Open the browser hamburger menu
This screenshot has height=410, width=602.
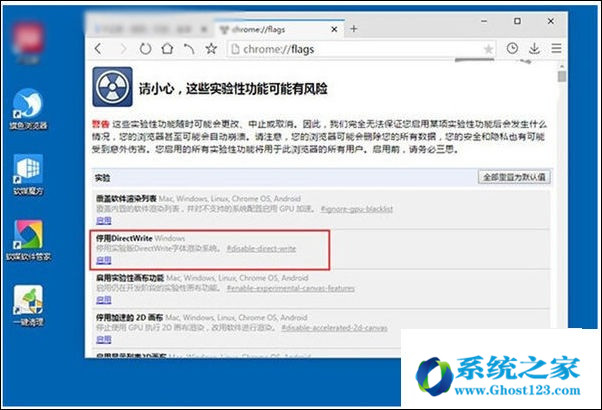point(556,48)
